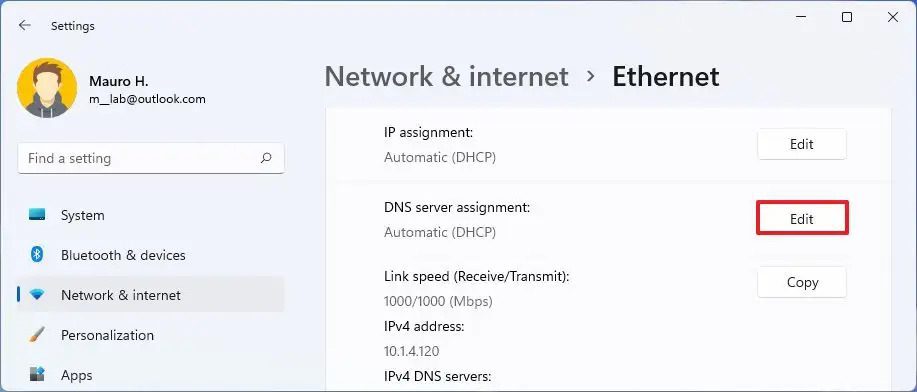Click the Network wifi icon in sidebar

click(x=37, y=295)
